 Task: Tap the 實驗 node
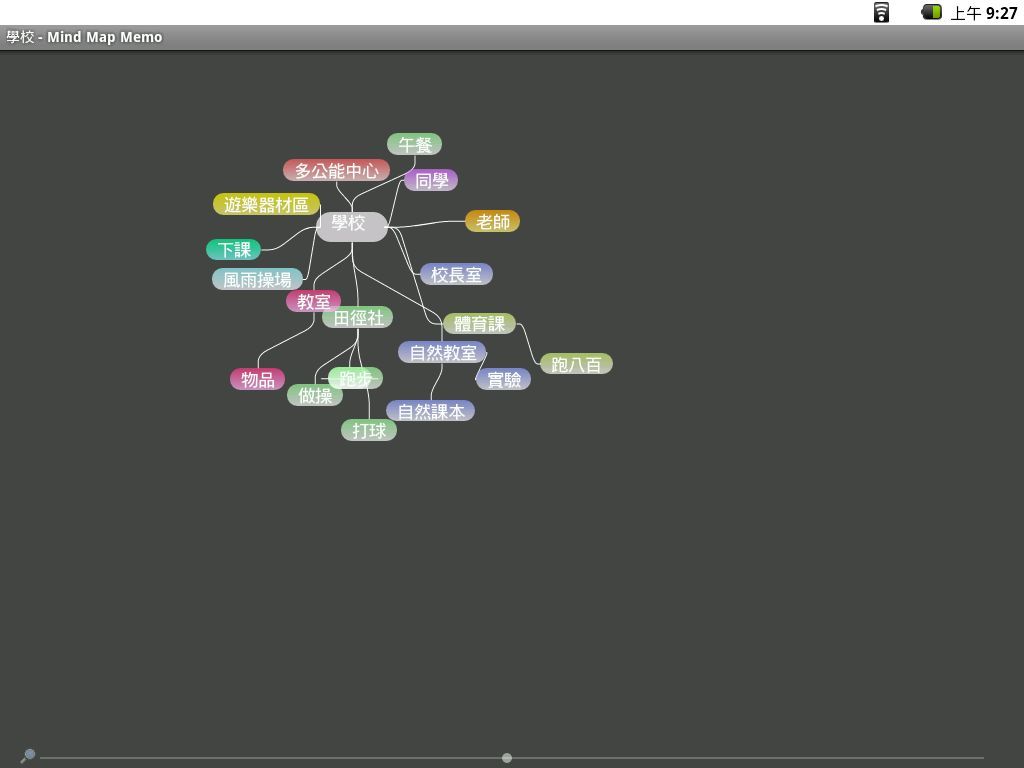pos(504,380)
